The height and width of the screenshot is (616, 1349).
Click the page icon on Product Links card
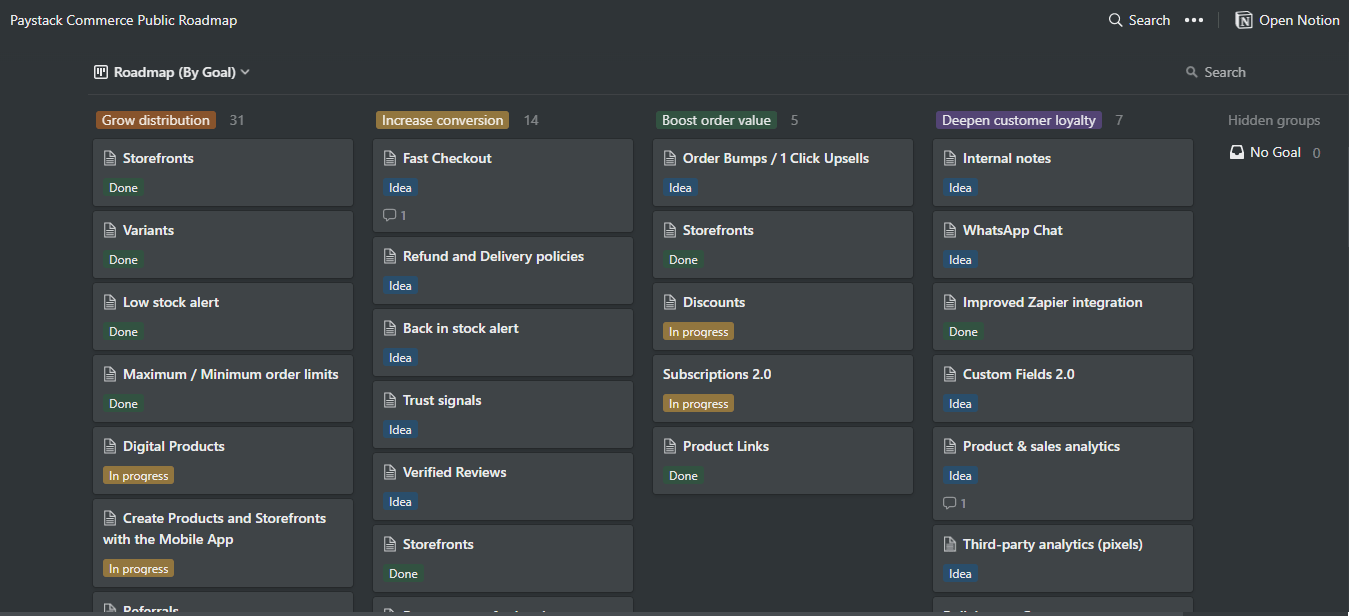pyautogui.click(x=670, y=446)
